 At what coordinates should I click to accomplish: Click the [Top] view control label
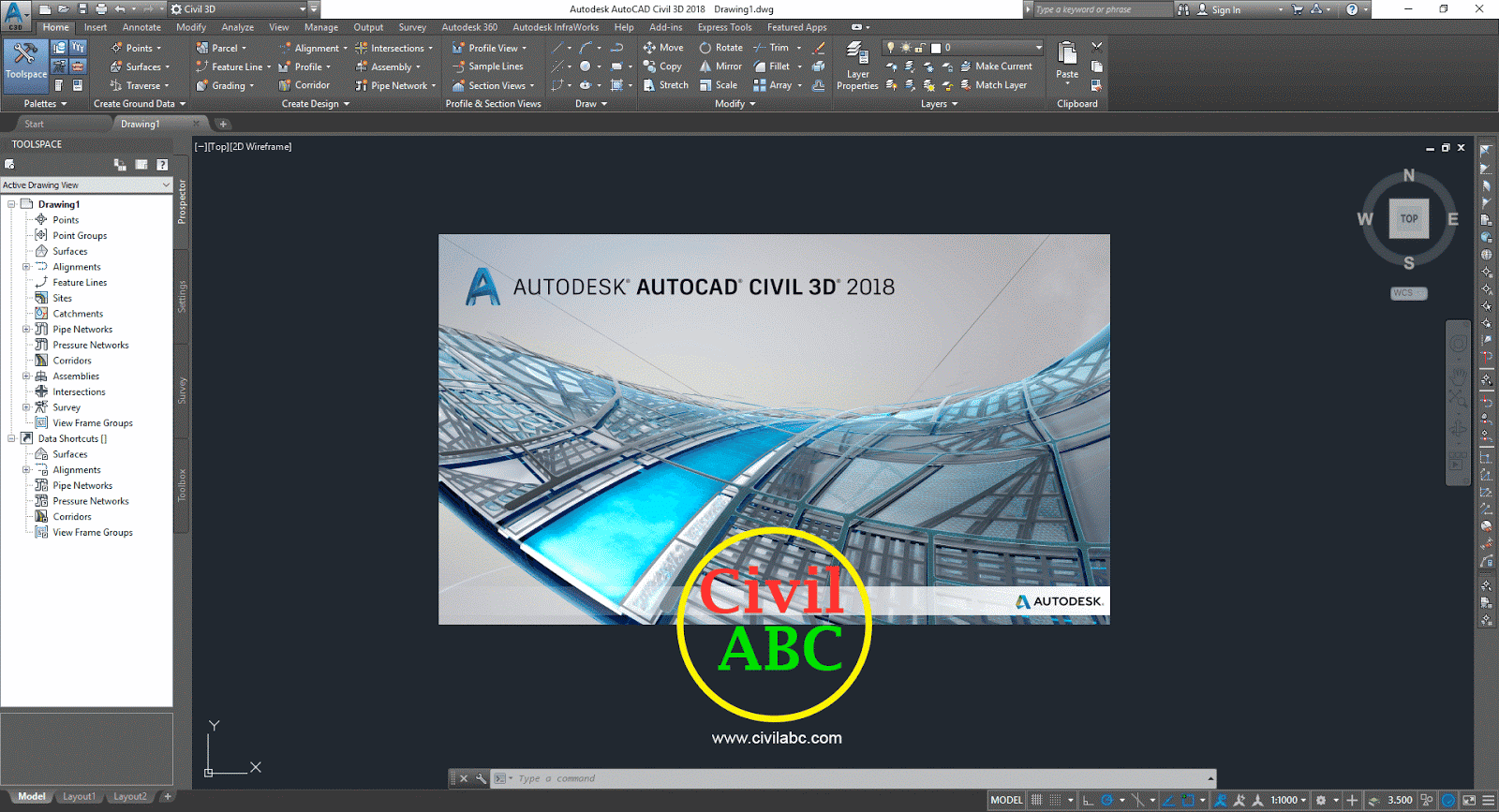point(217,146)
